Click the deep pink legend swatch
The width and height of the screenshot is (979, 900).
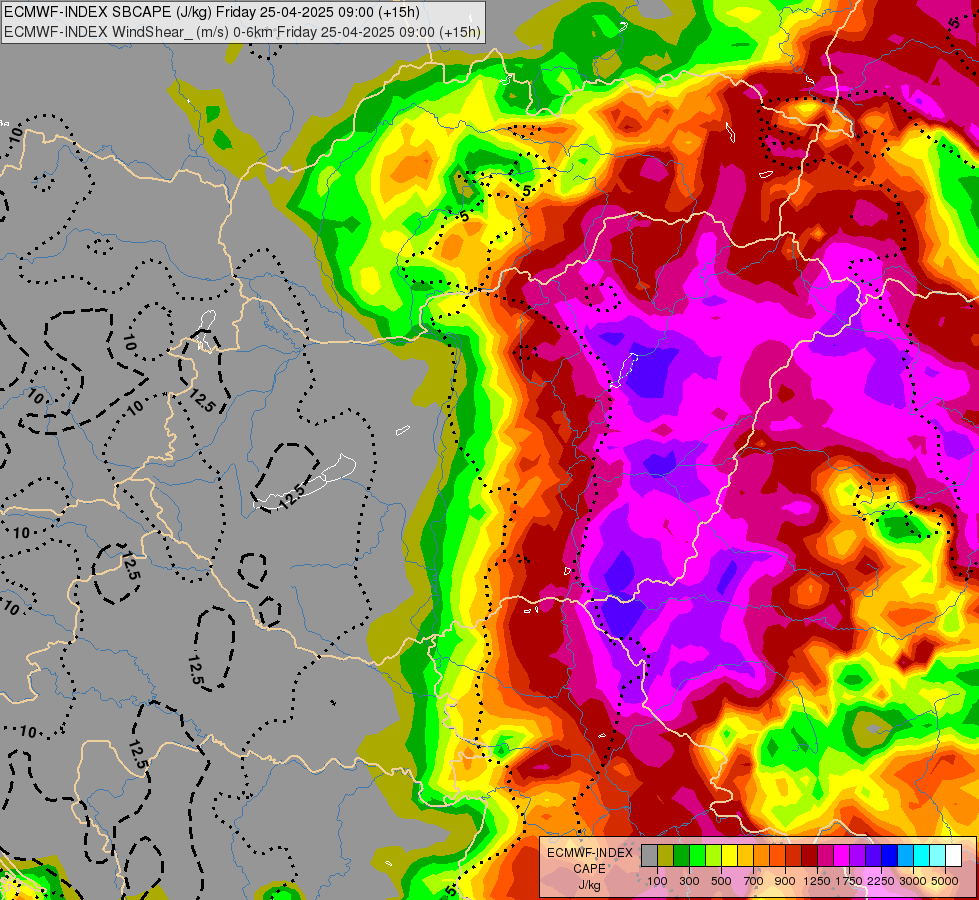tap(825, 856)
